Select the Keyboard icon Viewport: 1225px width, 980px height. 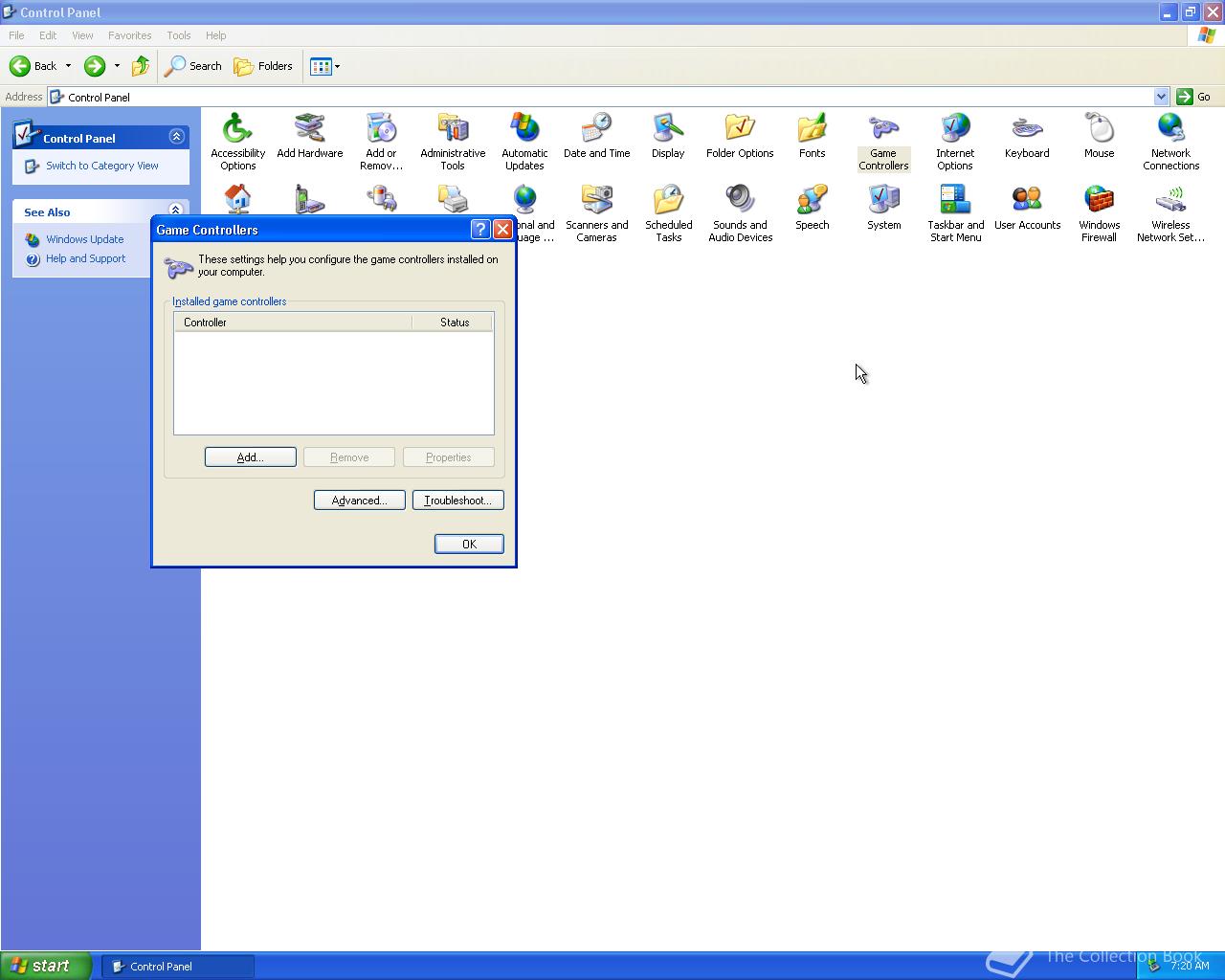(x=1027, y=136)
